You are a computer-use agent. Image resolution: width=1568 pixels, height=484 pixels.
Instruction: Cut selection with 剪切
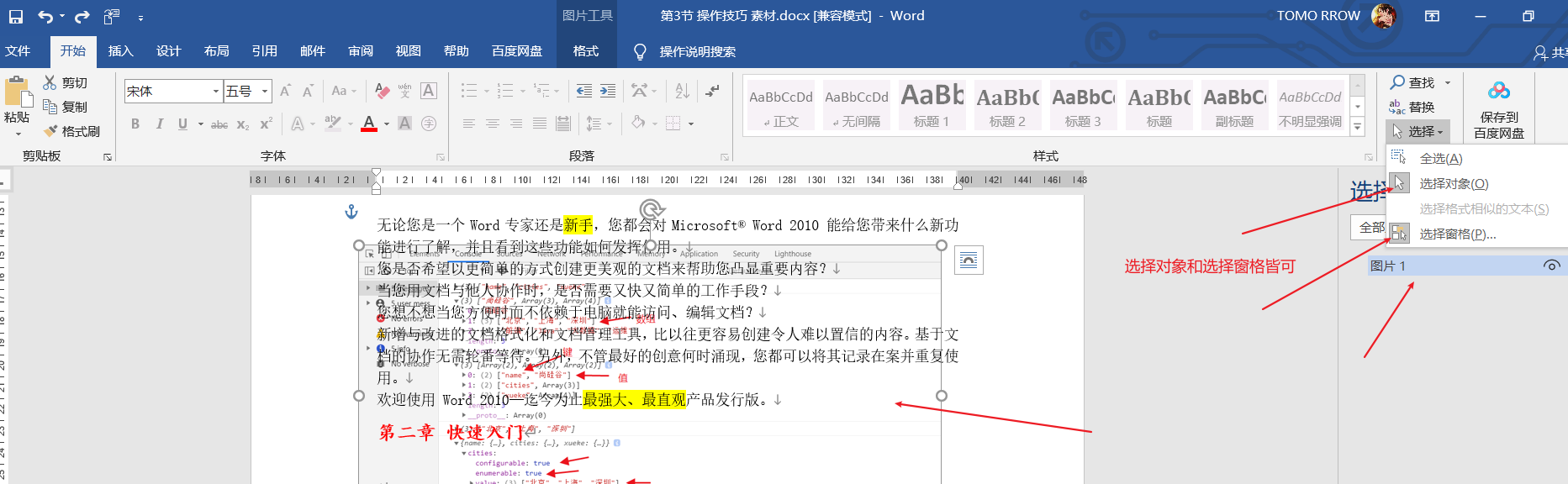(x=66, y=82)
